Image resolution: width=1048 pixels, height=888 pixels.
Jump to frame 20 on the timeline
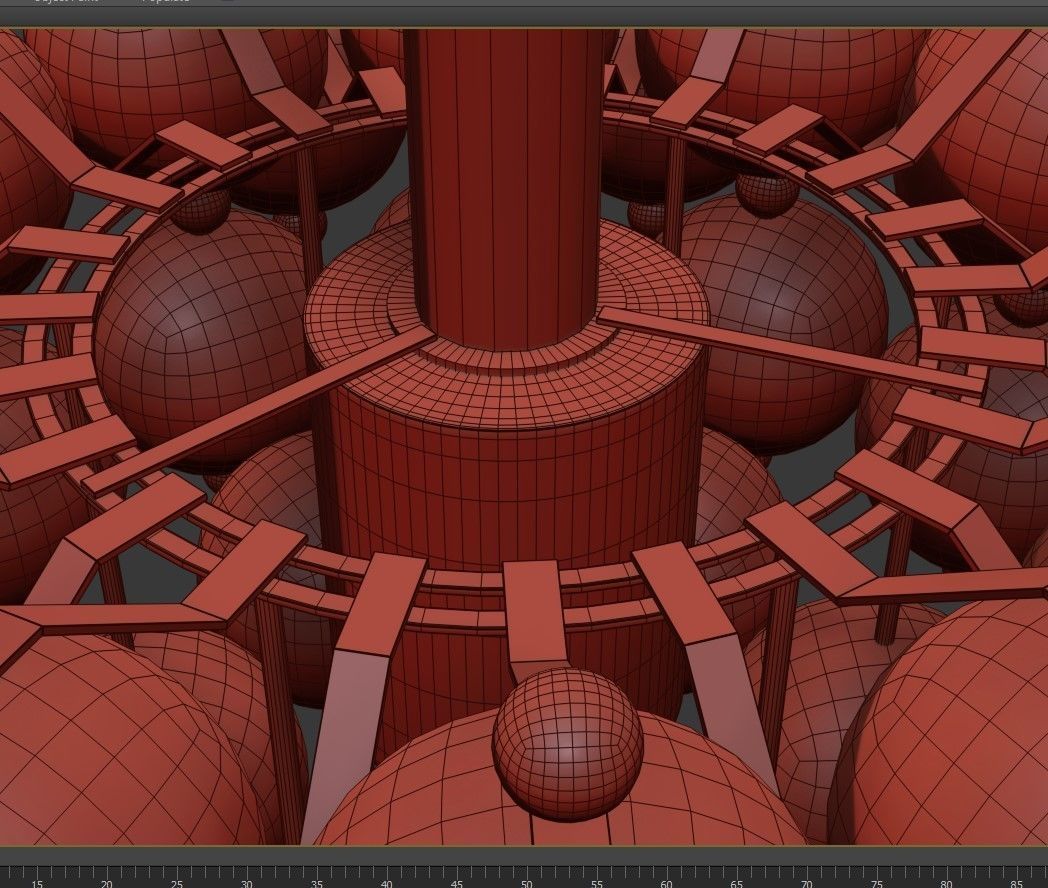tap(107, 883)
